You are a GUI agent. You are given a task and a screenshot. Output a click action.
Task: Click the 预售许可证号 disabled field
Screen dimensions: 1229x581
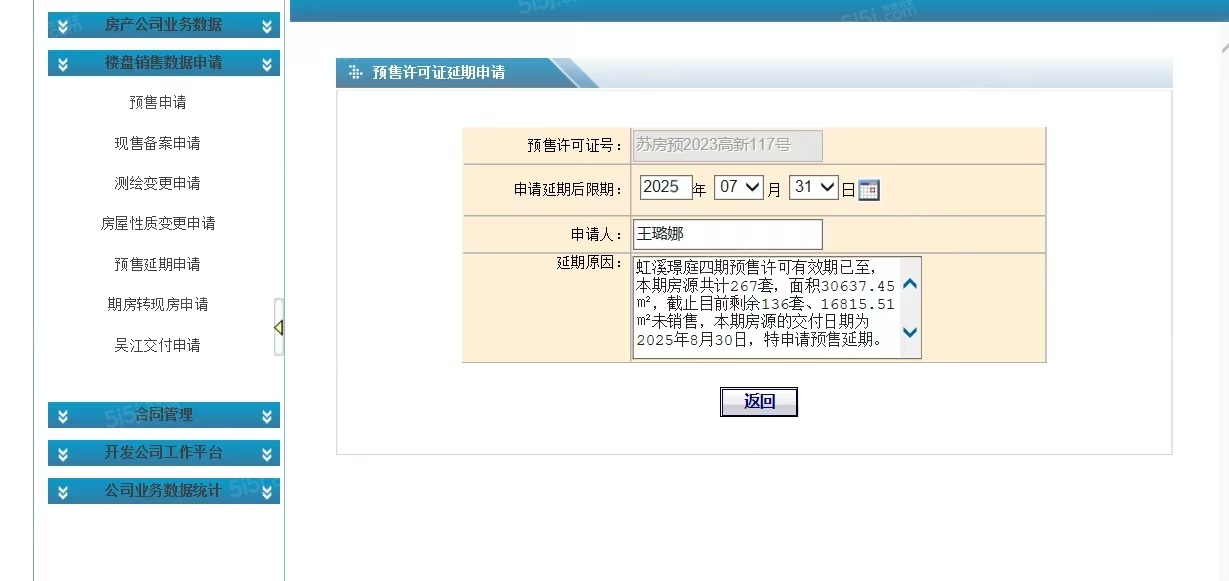coord(728,145)
